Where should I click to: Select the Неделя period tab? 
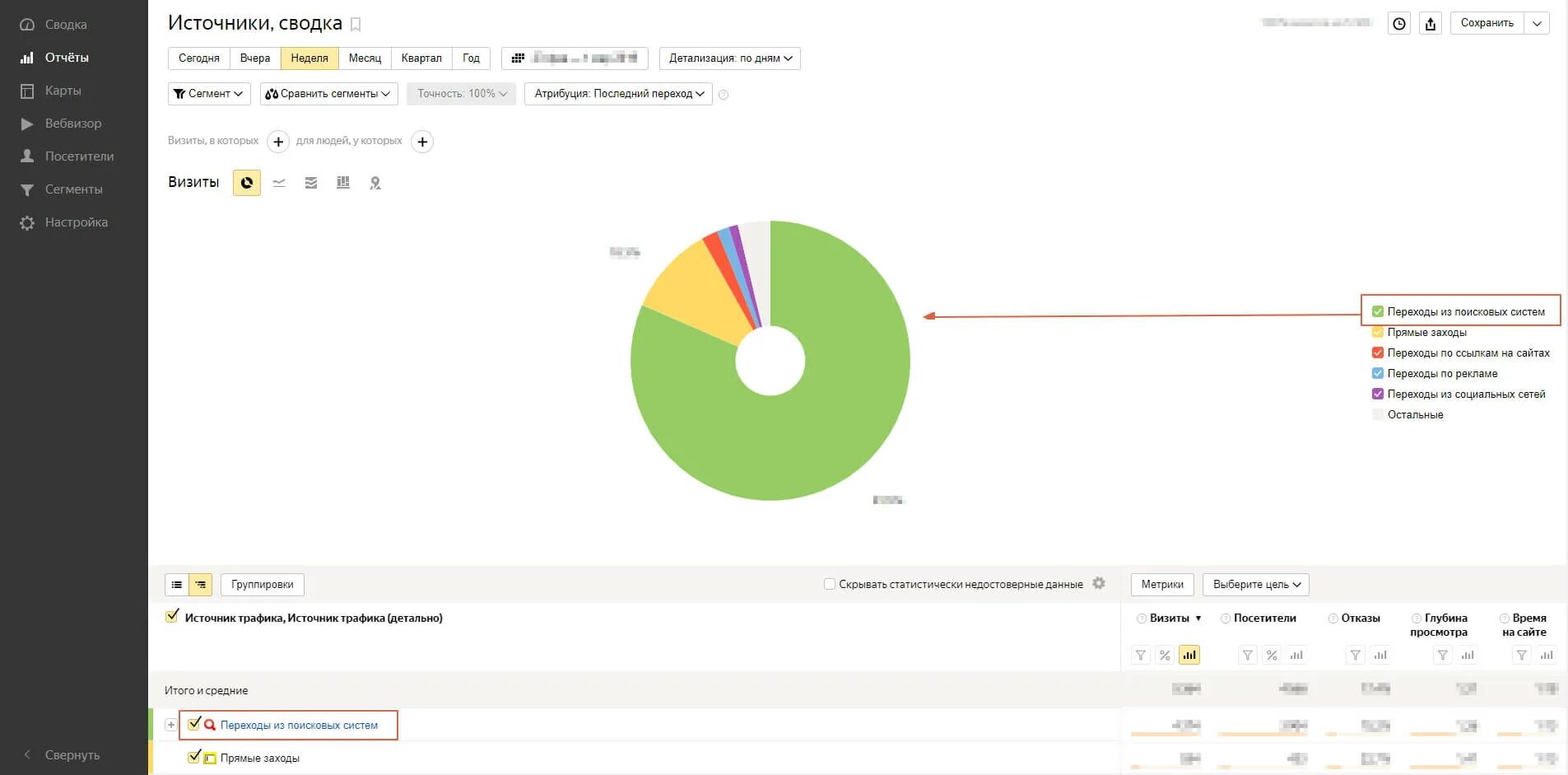tap(309, 58)
